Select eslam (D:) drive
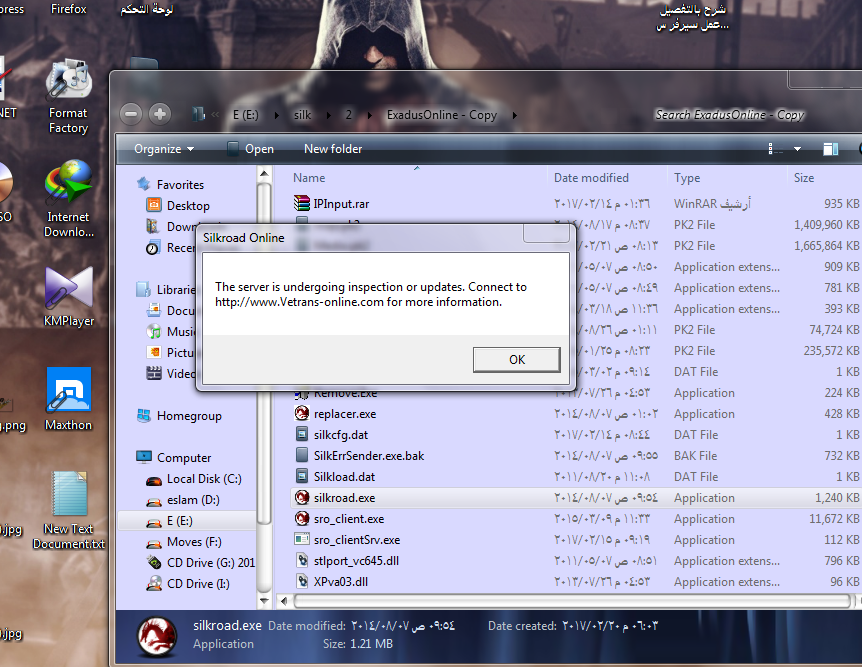Image resolution: width=862 pixels, height=667 pixels. pos(183,500)
